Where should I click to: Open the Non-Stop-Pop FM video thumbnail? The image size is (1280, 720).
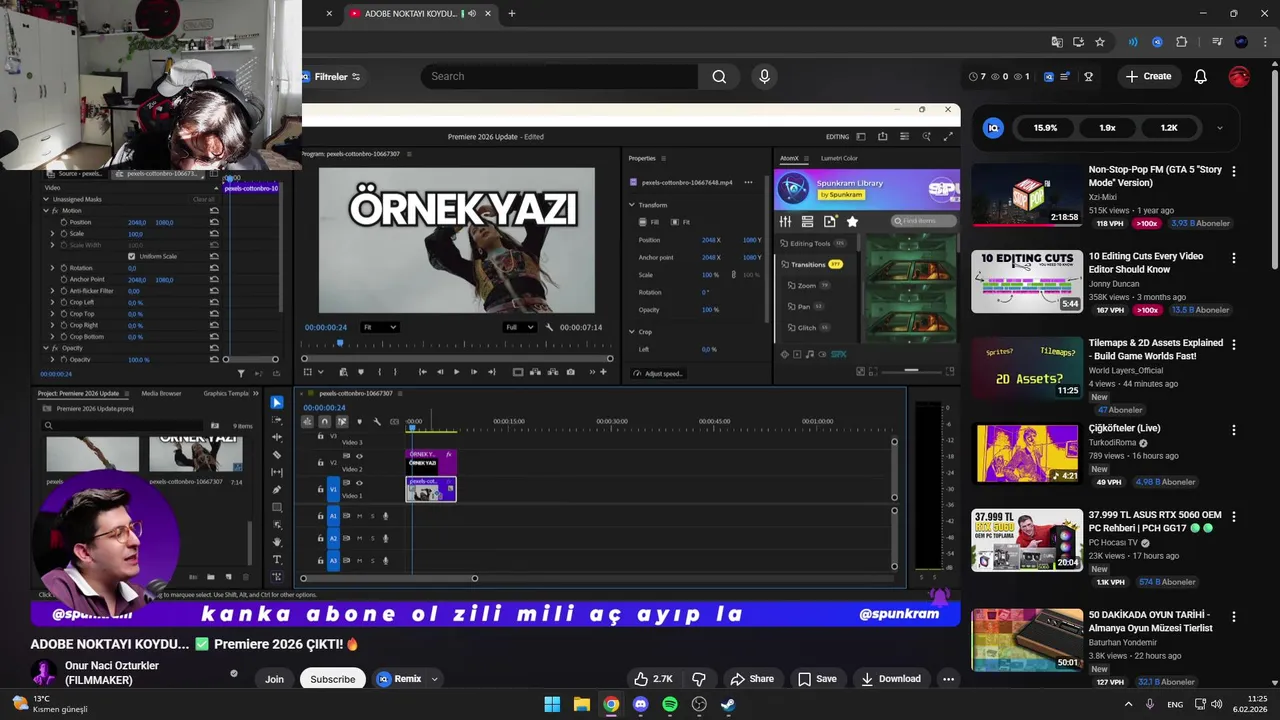(x=1027, y=195)
